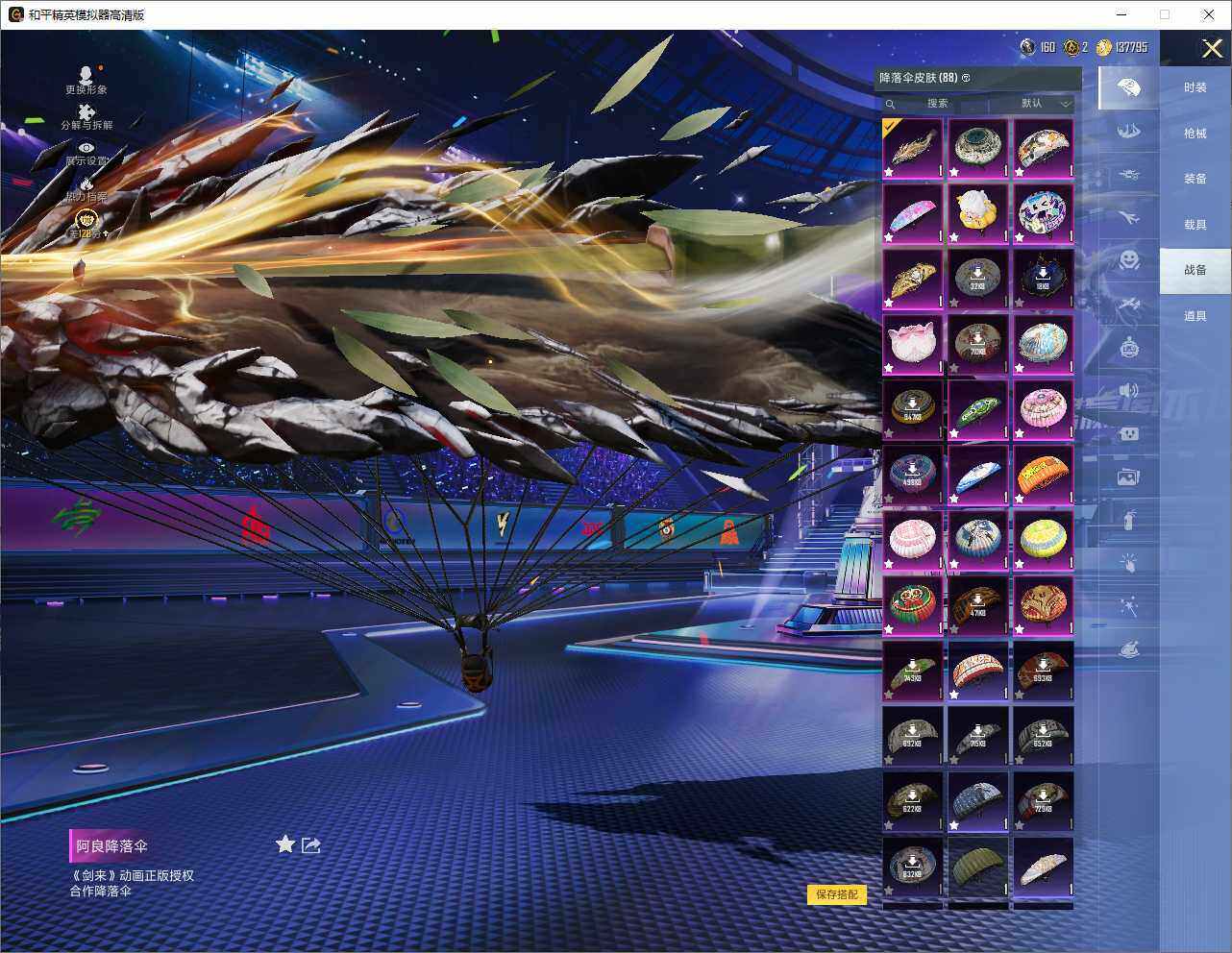Image resolution: width=1232 pixels, height=953 pixels.
Task: Select the equipped feather parachute skin thumbnail
Action: (x=912, y=149)
